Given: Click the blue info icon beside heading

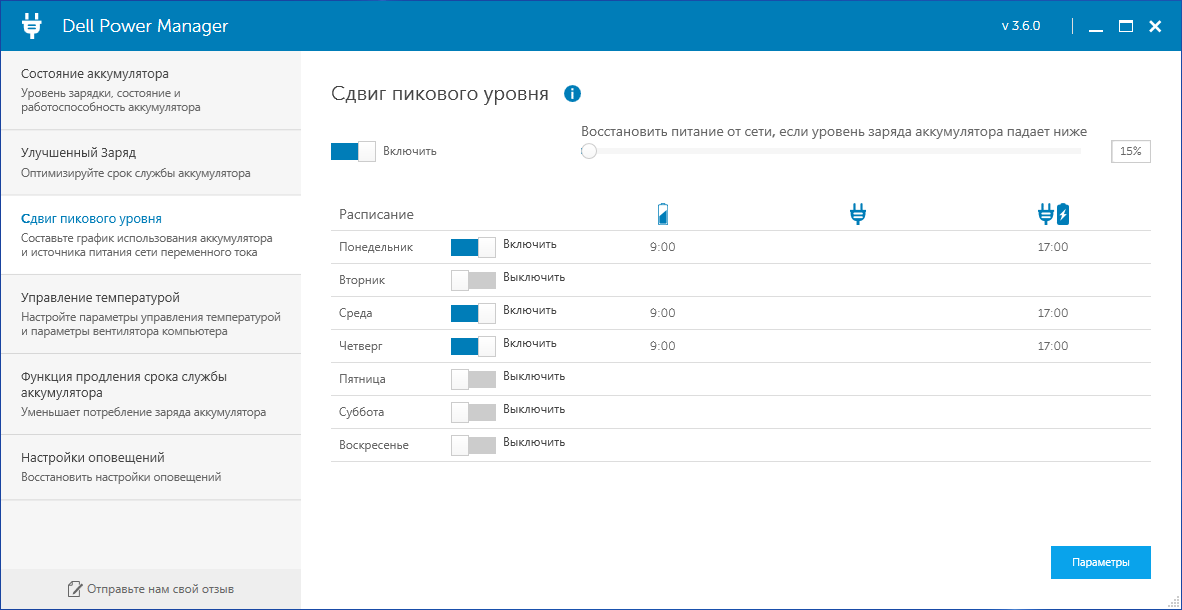Looking at the screenshot, I should coord(573,94).
